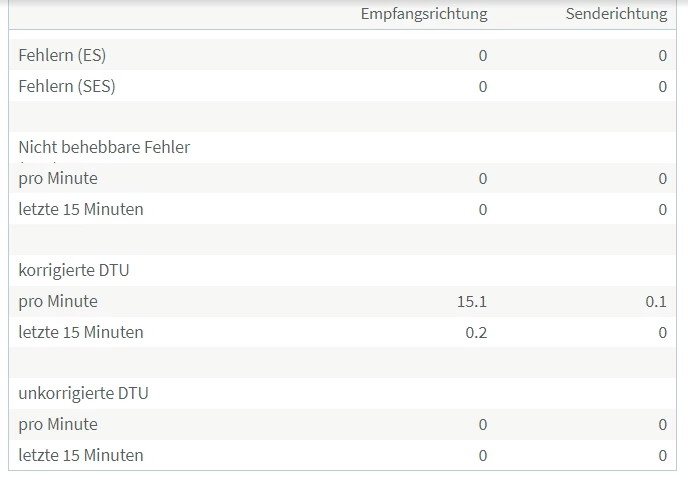Screen dimensions: 688x481
Task: Select pro Minute under unkorrigierte DTU
Action: pos(58,425)
